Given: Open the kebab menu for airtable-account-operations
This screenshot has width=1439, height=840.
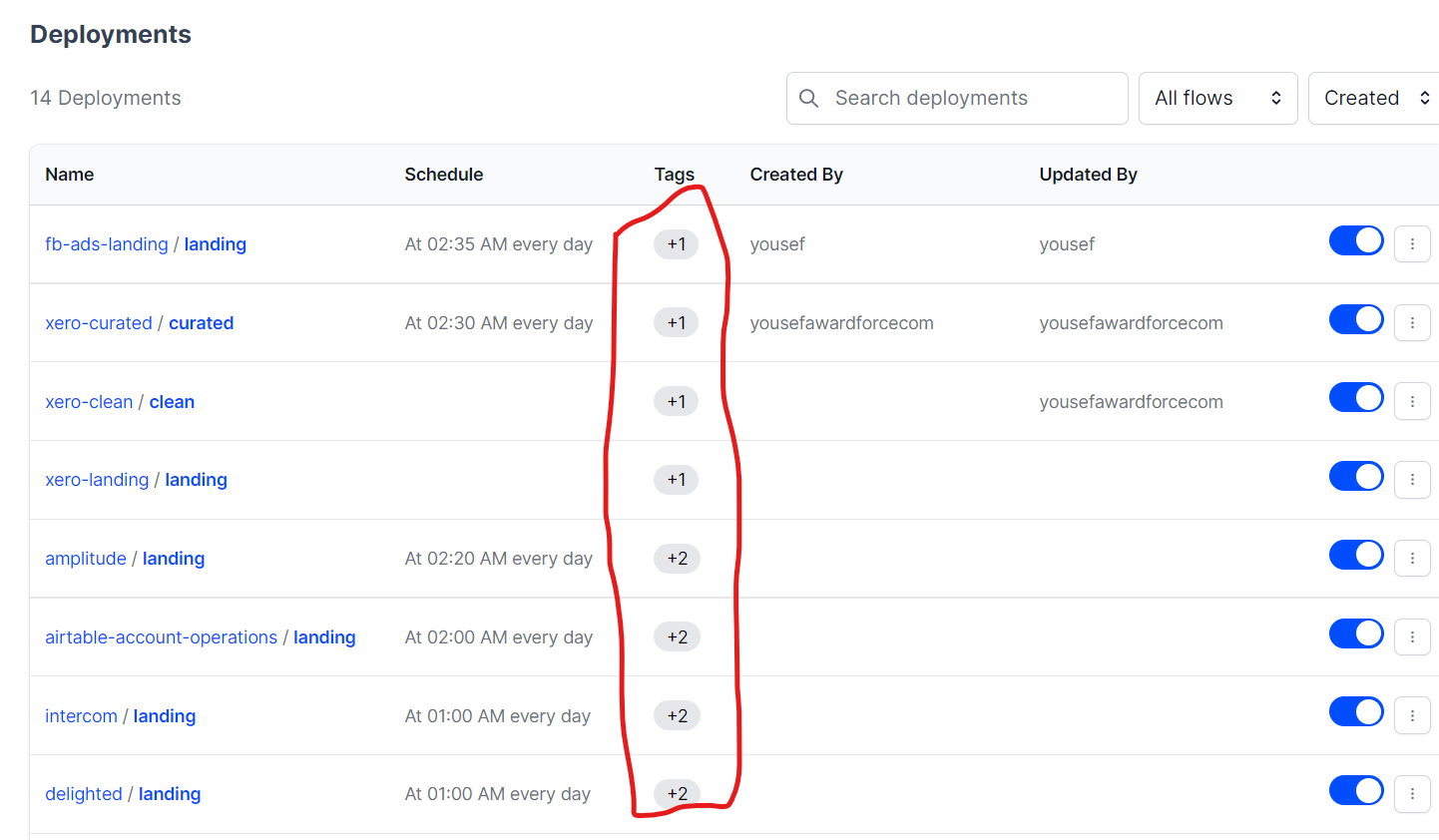Looking at the screenshot, I should [1412, 636].
